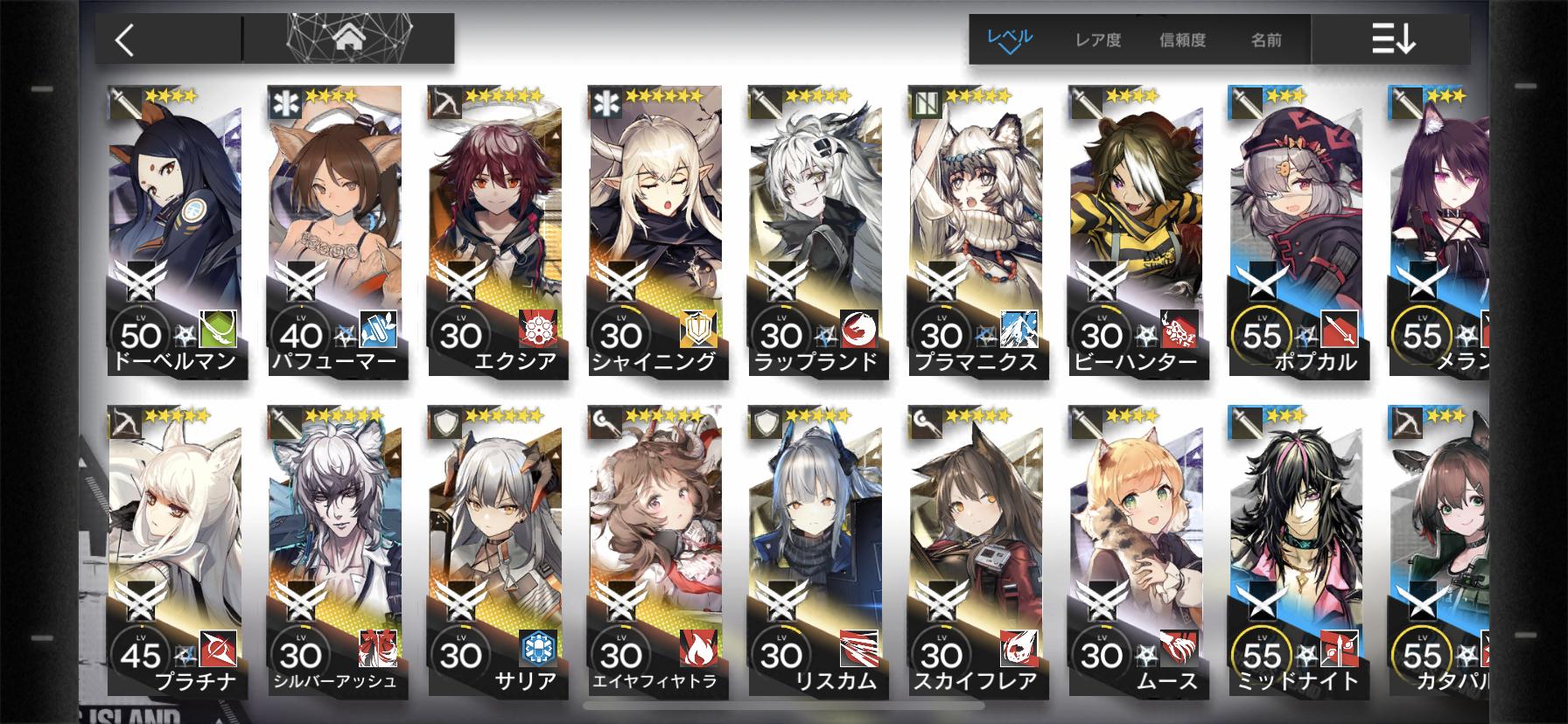Sort operators by レベル tab
Image resolution: width=1568 pixels, height=724 pixels.
(1010, 39)
